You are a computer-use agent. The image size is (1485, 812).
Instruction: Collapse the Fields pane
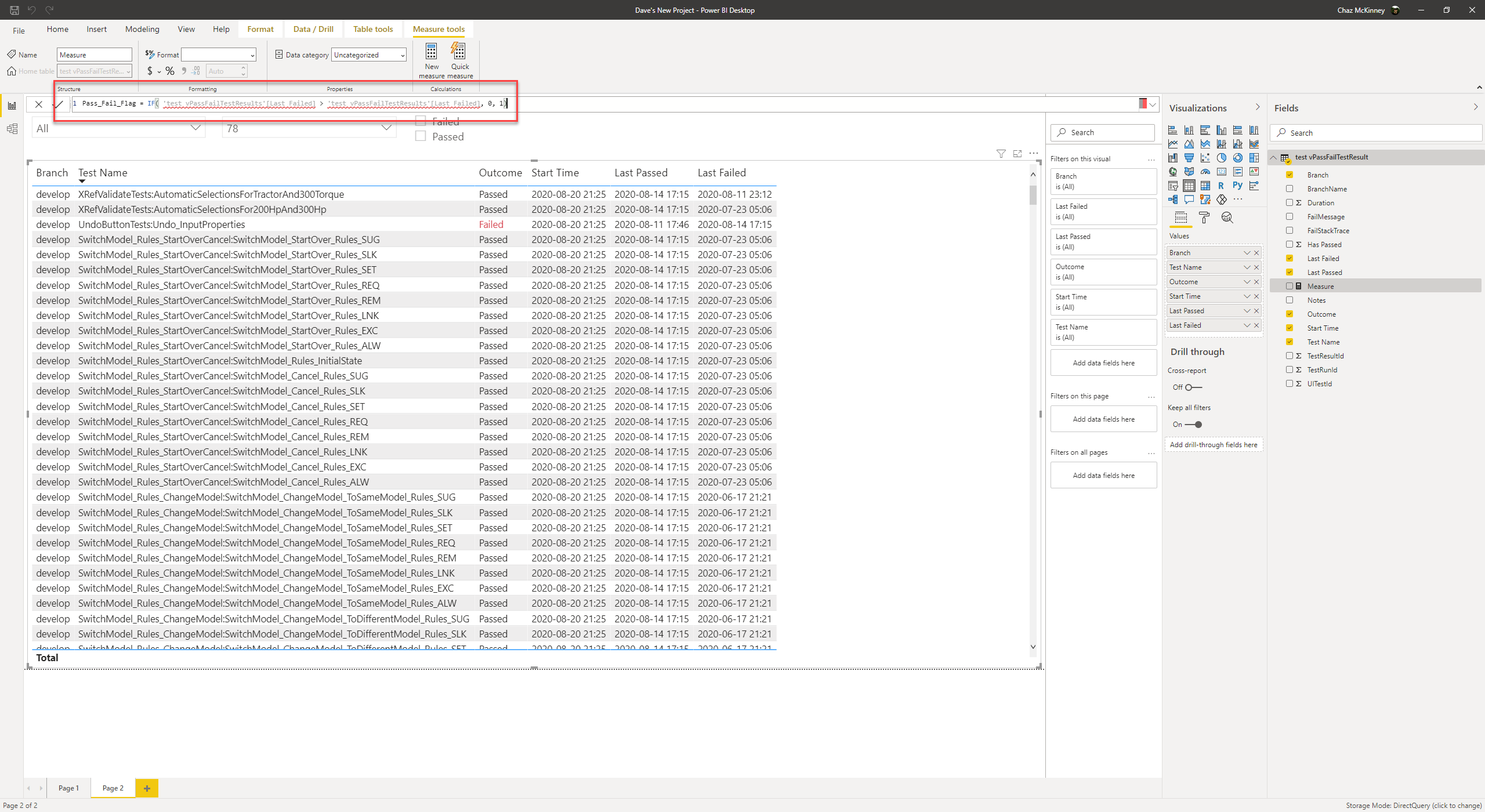[1476, 107]
